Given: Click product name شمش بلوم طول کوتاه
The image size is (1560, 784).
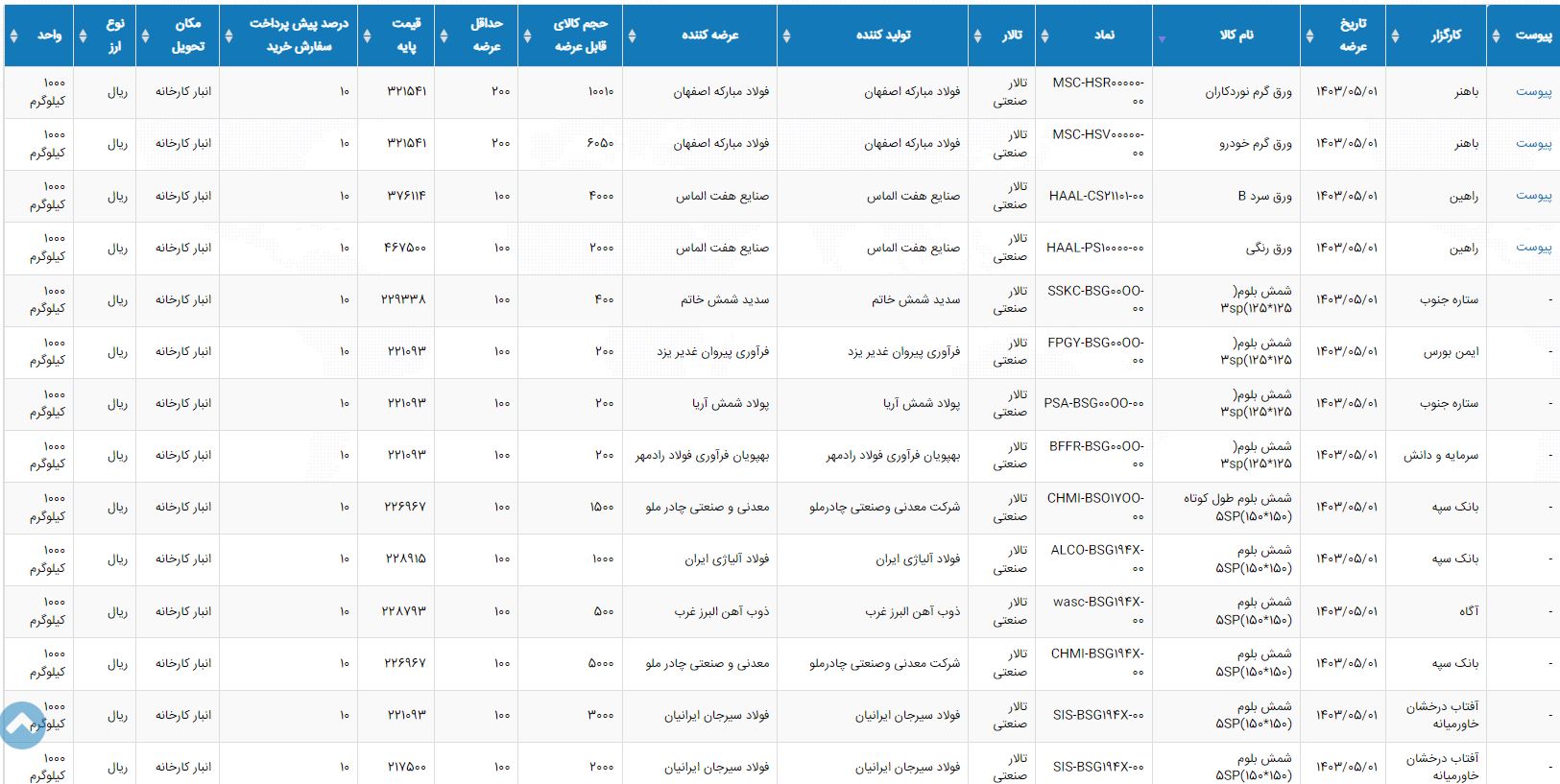Looking at the screenshot, I should pos(1237,498).
